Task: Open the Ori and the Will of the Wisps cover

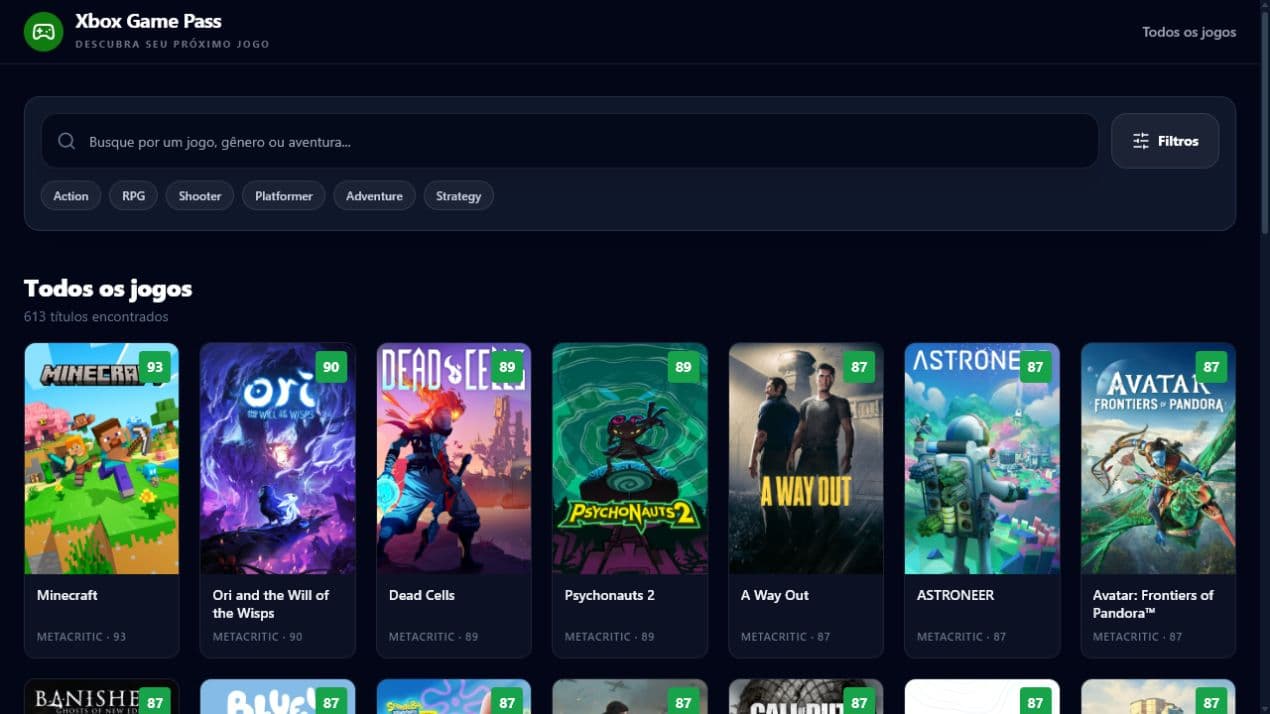Action: [278, 459]
